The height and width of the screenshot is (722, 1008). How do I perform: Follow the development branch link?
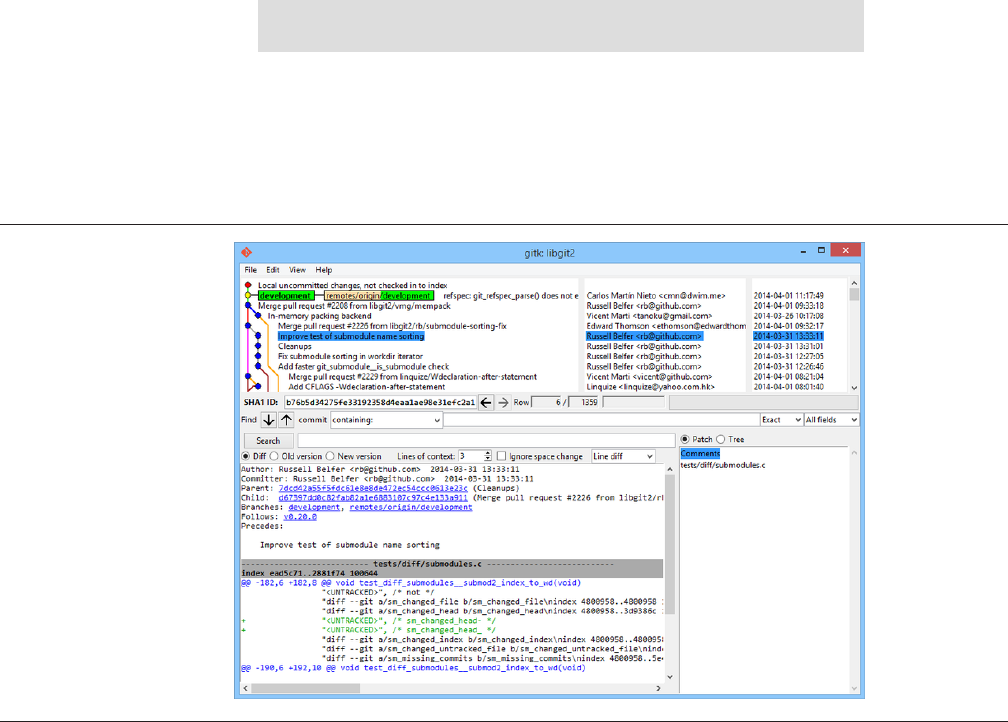click(x=314, y=507)
